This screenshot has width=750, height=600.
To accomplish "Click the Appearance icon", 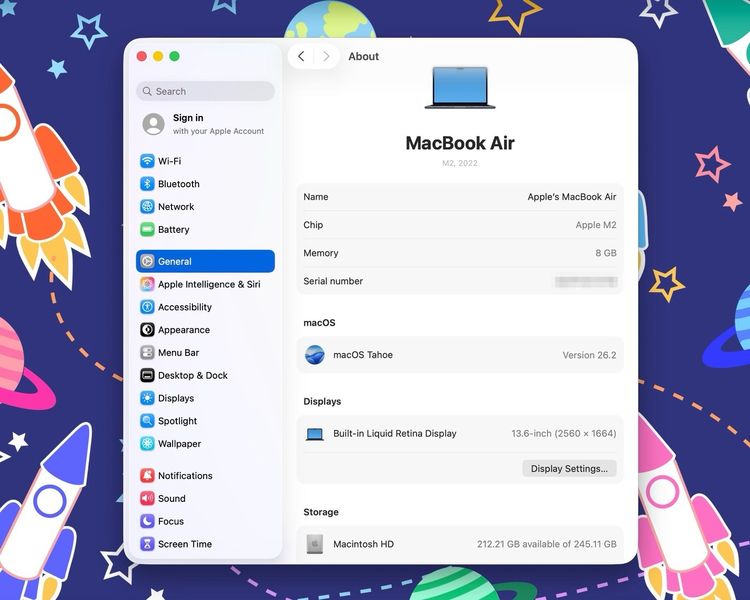I will coord(147,330).
